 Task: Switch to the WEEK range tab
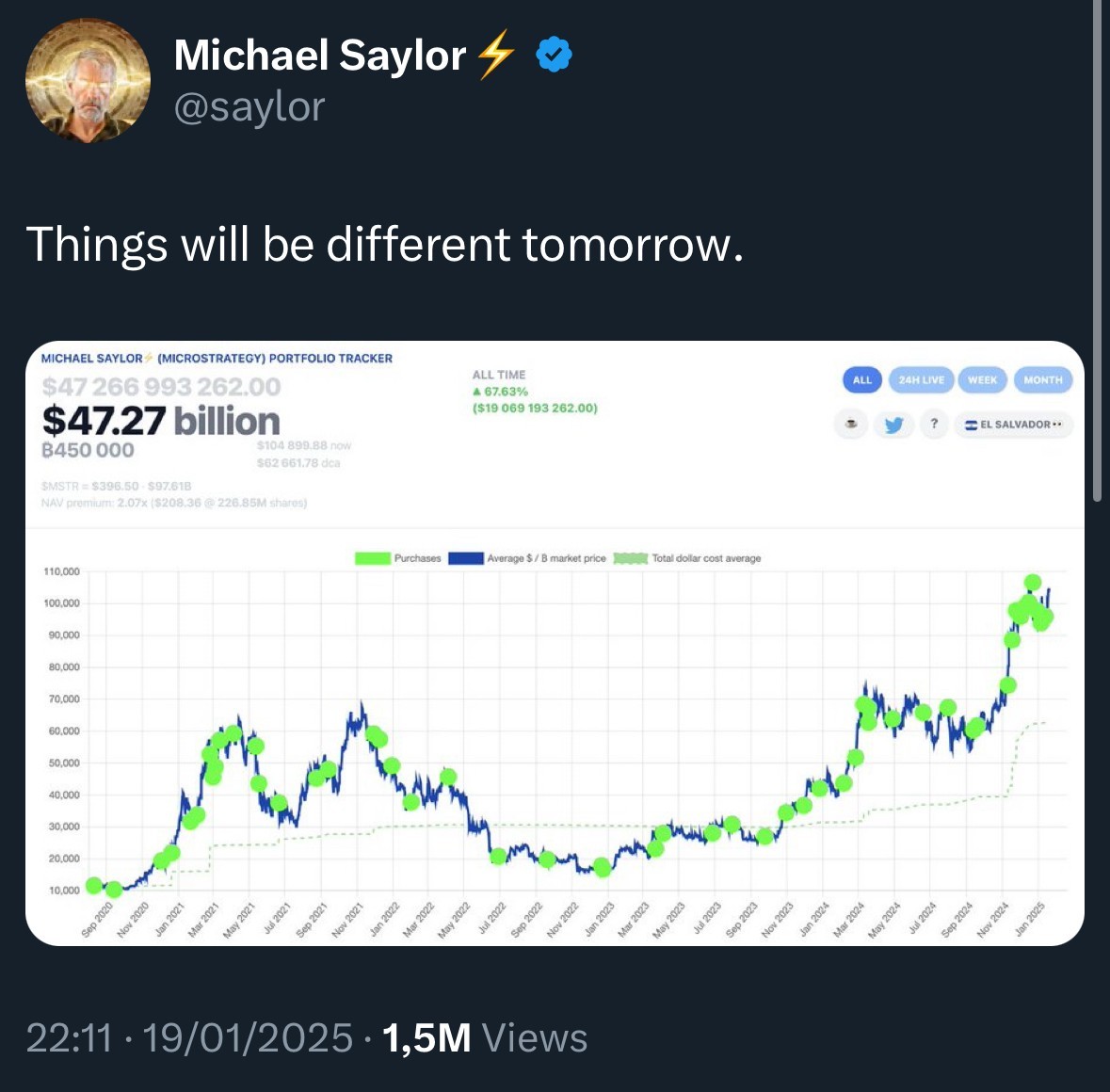[982, 380]
